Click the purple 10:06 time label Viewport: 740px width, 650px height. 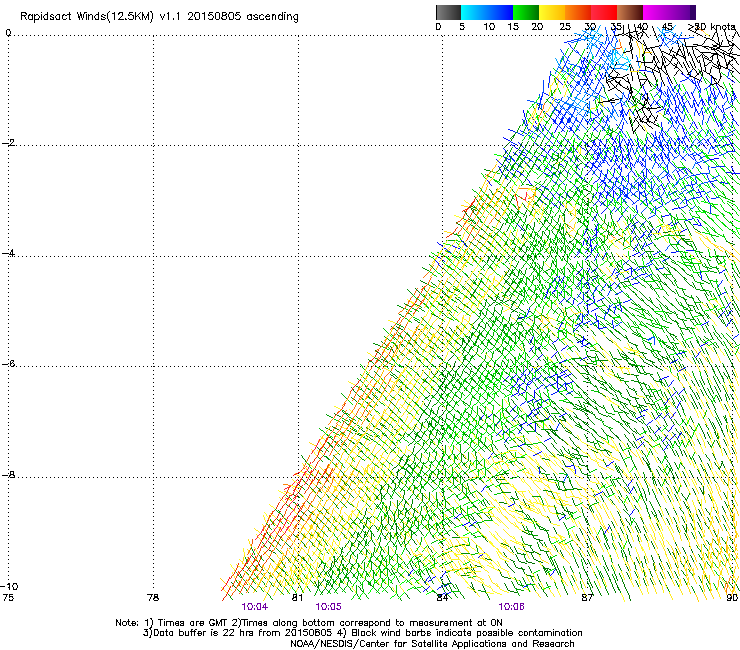coord(511,607)
